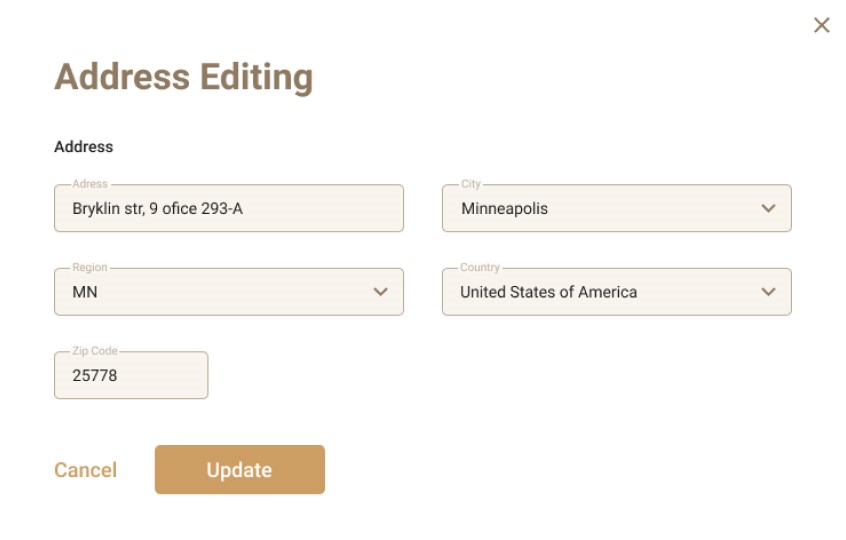Viewport: 846px width, 540px height.
Task: Click the "City" floating field label
Action: coord(471,184)
